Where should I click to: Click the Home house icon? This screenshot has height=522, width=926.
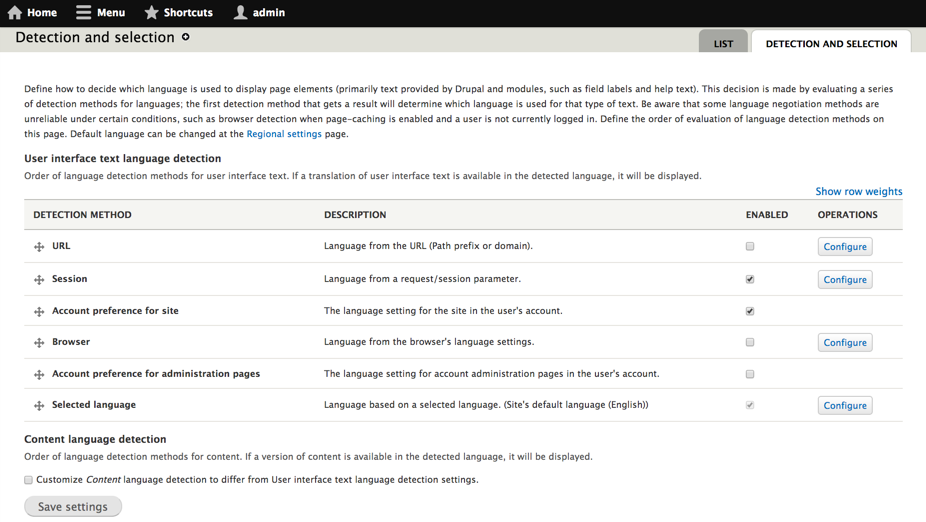click(x=14, y=13)
